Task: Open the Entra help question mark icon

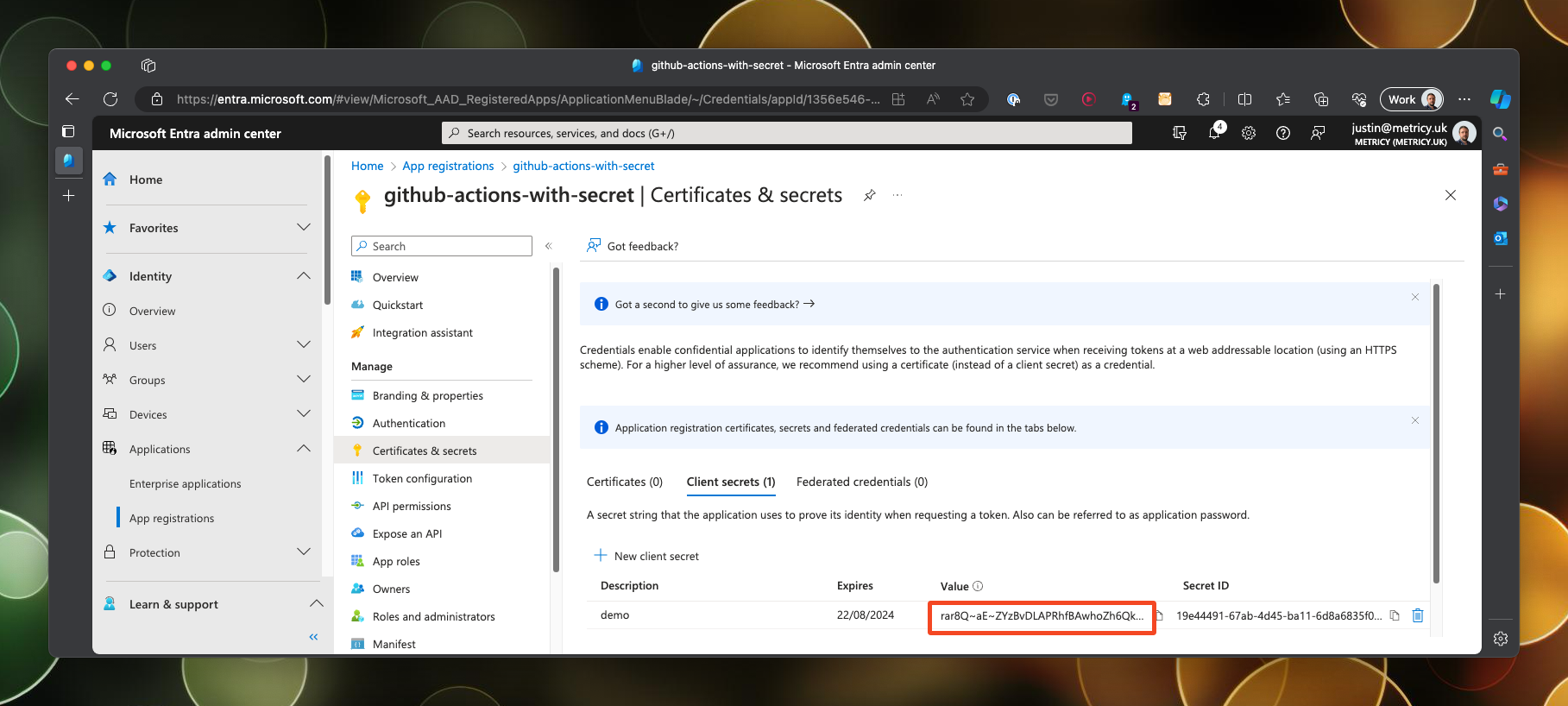Action: 1283,133
